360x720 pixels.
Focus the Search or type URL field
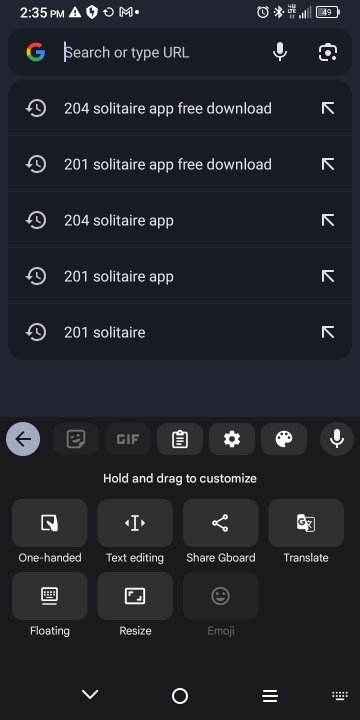163,52
